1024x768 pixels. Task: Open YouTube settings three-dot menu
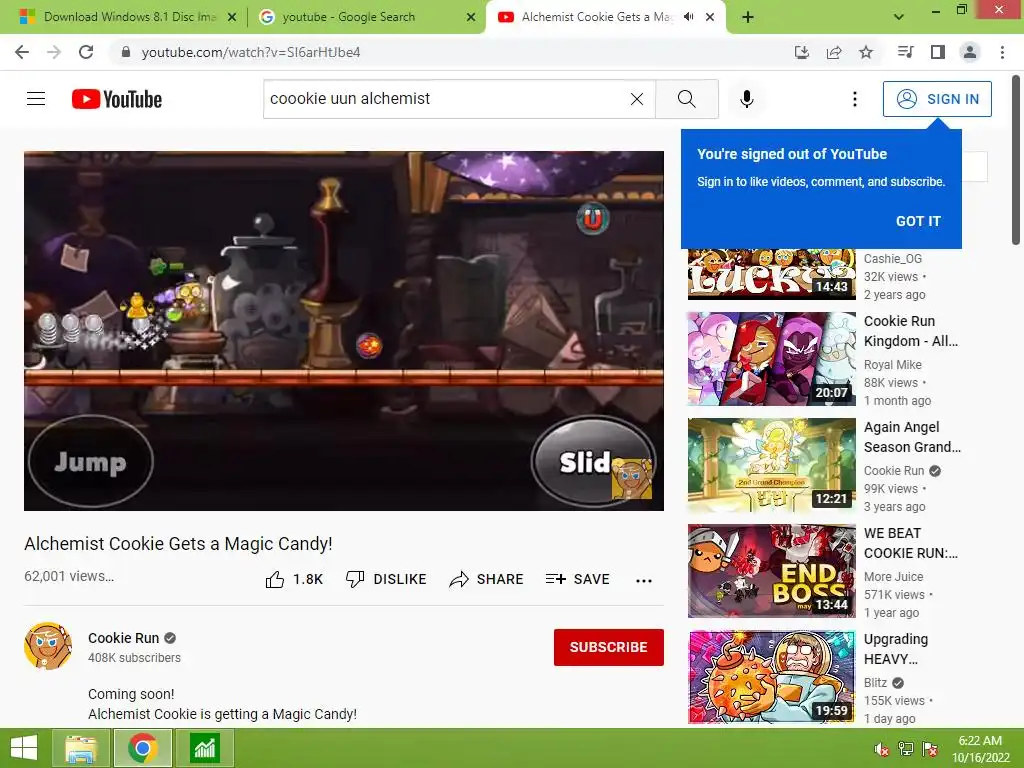pyautogui.click(x=854, y=99)
